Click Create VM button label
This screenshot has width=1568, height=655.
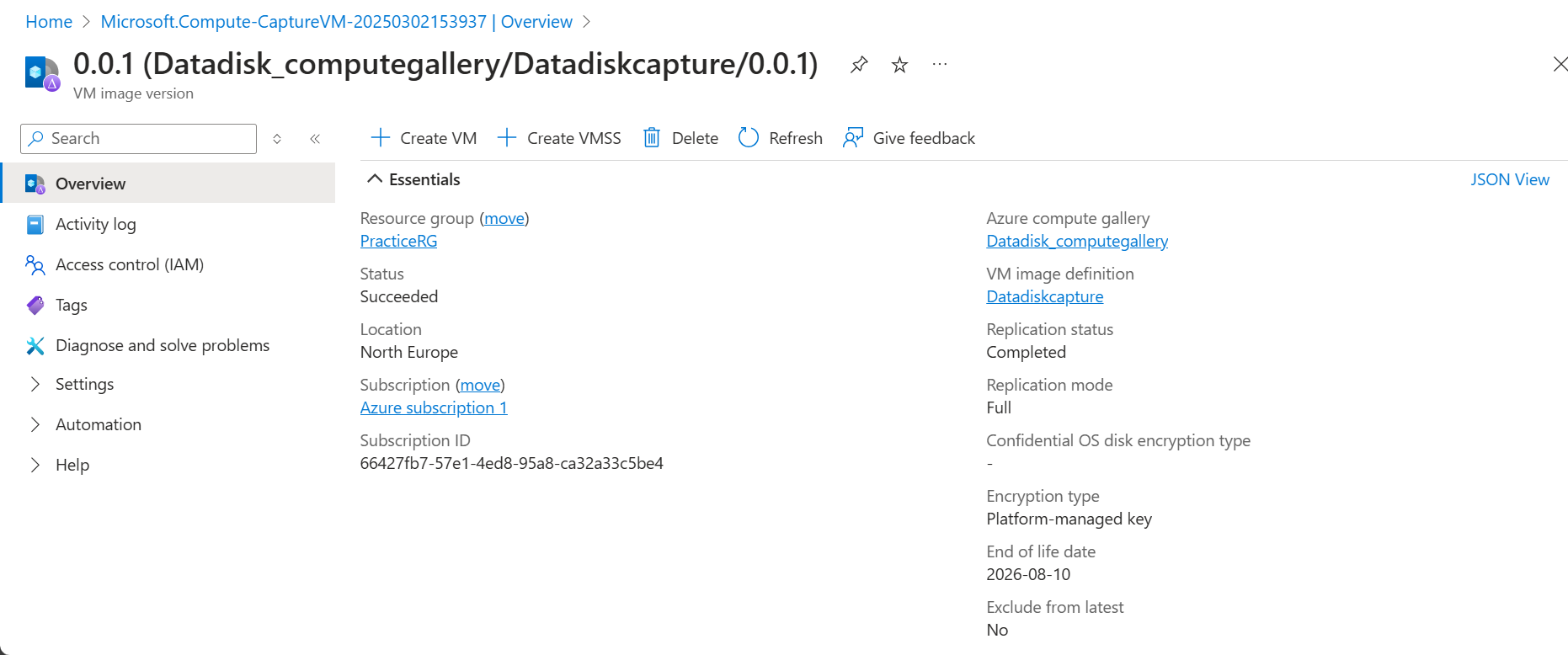click(x=439, y=138)
